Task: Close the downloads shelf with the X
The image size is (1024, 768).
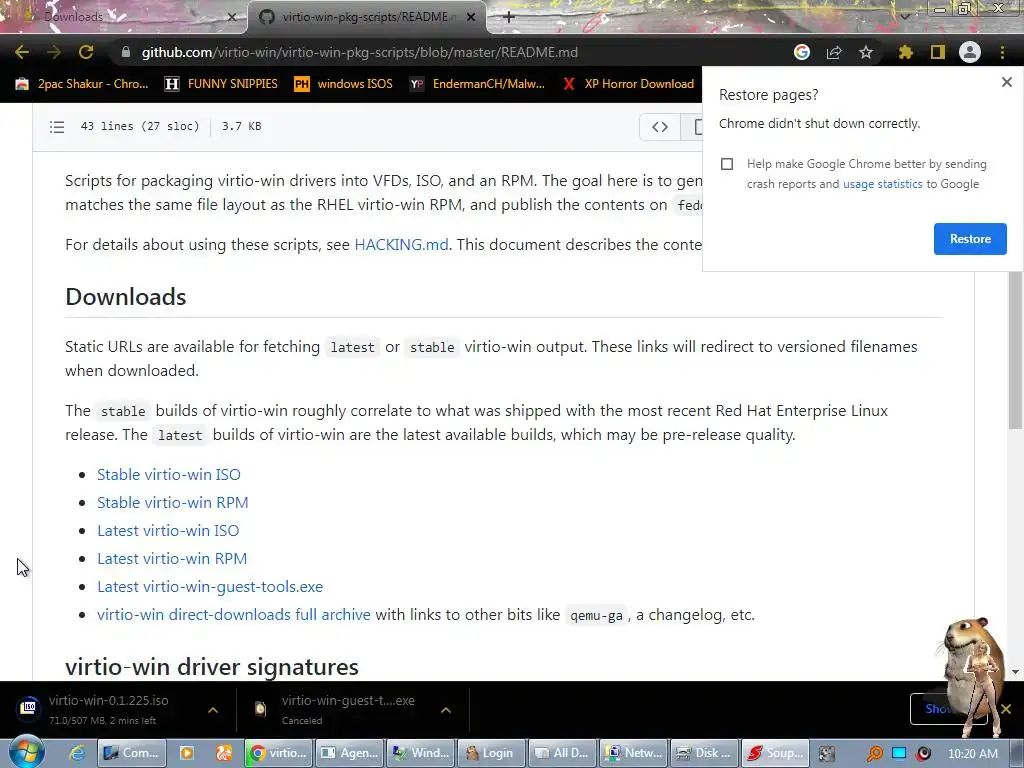Action: [1006, 709]
